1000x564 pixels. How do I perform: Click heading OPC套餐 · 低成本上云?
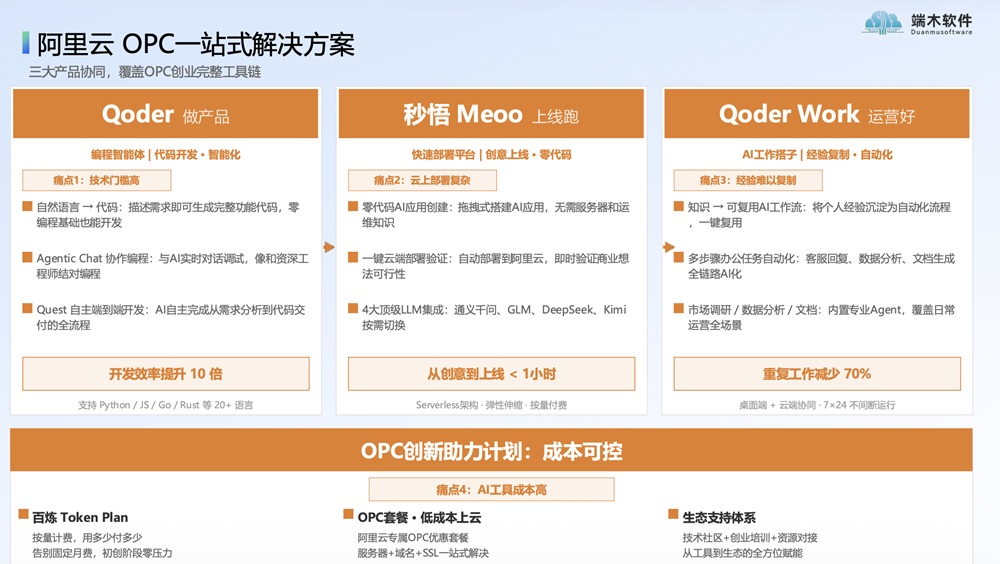[419, 517]
